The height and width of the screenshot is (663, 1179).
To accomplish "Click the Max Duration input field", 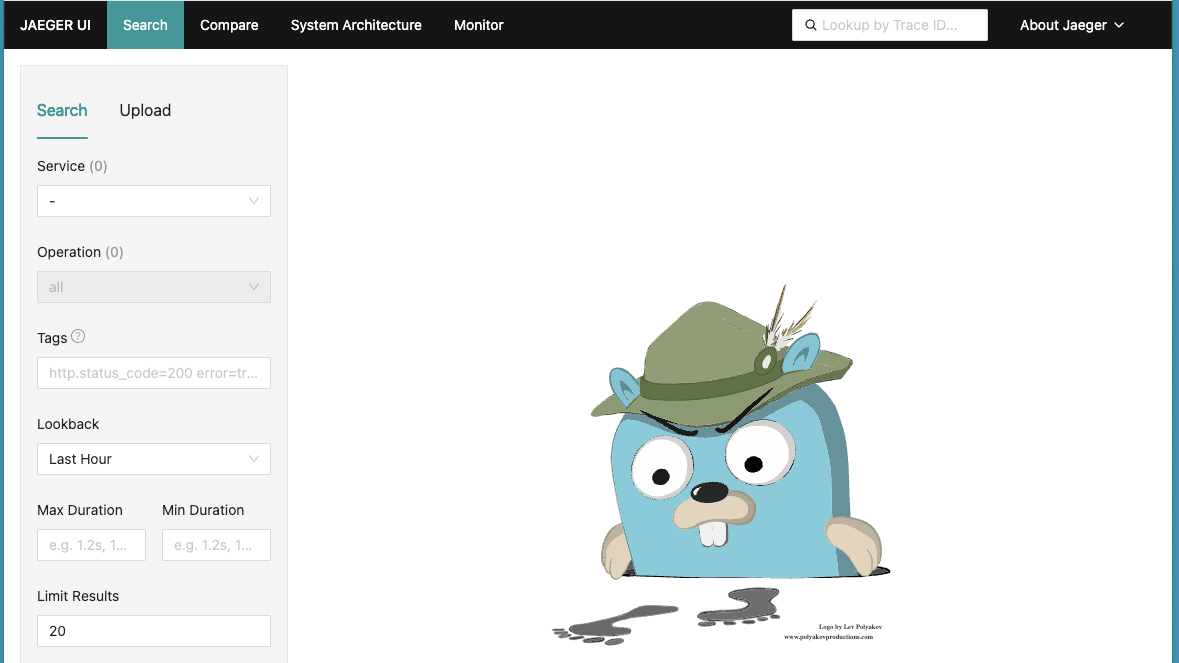I will (91, 545).
